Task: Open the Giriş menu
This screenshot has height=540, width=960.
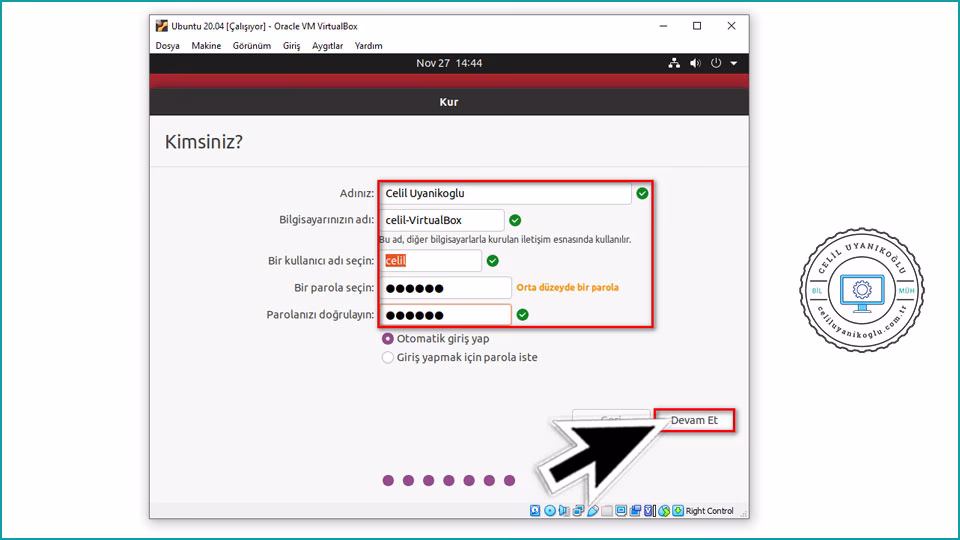Action: coord(291,46)
